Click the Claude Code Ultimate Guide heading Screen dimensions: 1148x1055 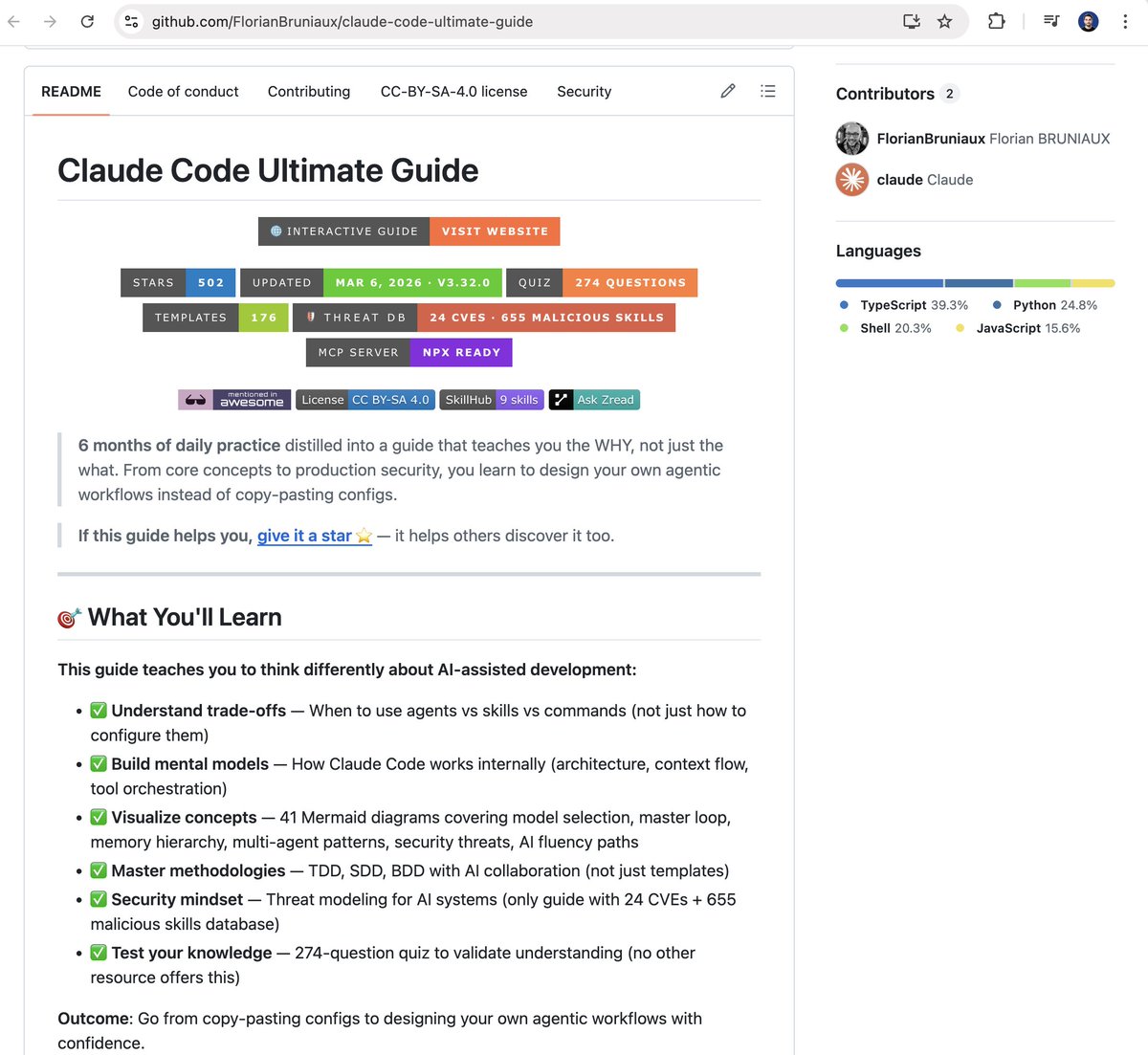(x=268, y=170)
